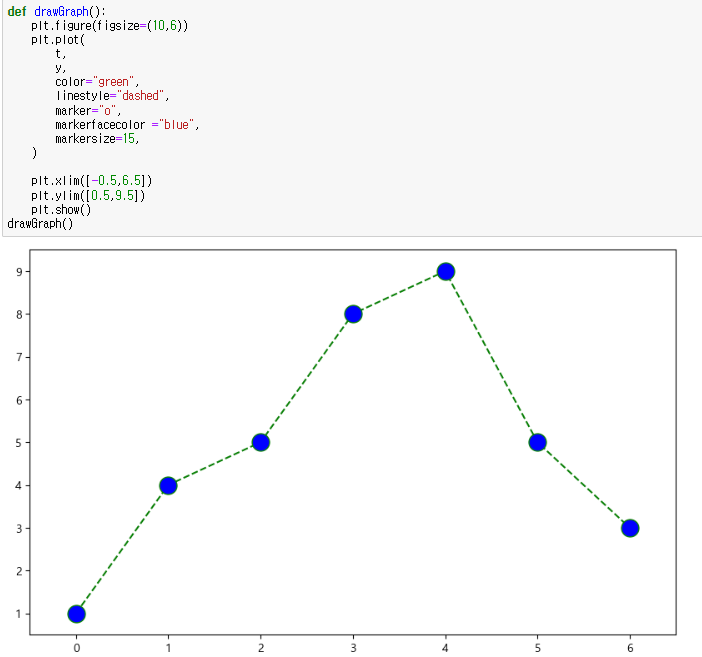Click the peak data marker at x=4

(x=445, y=271)
